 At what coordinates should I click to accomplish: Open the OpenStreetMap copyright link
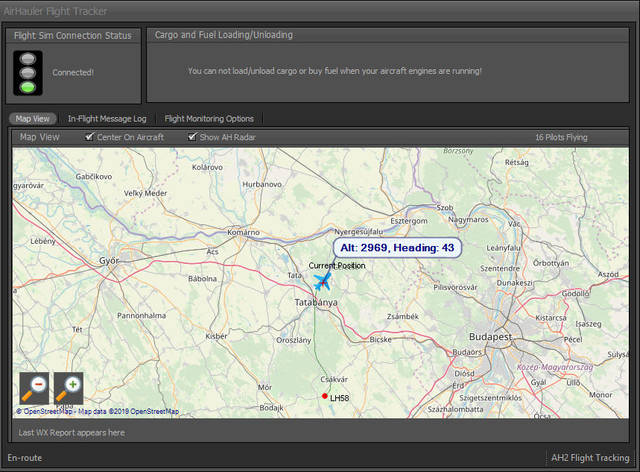click(98, 411)
